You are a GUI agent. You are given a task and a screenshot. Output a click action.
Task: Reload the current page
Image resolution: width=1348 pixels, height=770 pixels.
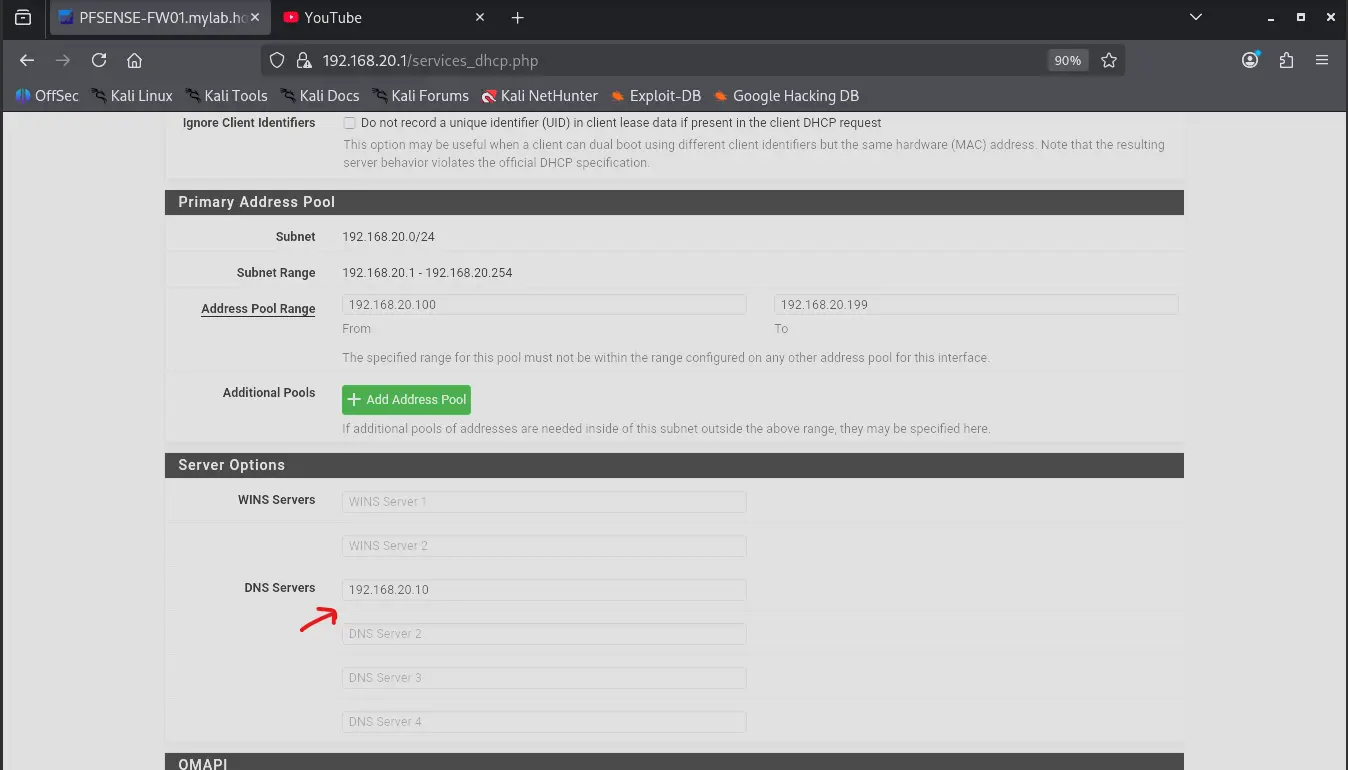99,60
